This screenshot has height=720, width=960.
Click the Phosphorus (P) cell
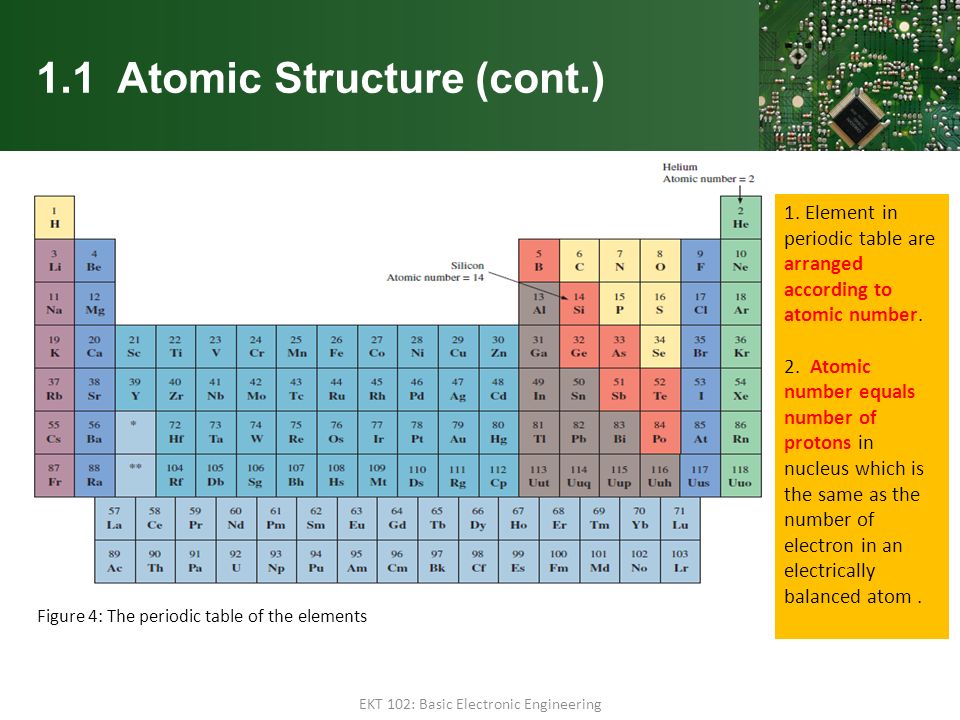click(620, 303)
